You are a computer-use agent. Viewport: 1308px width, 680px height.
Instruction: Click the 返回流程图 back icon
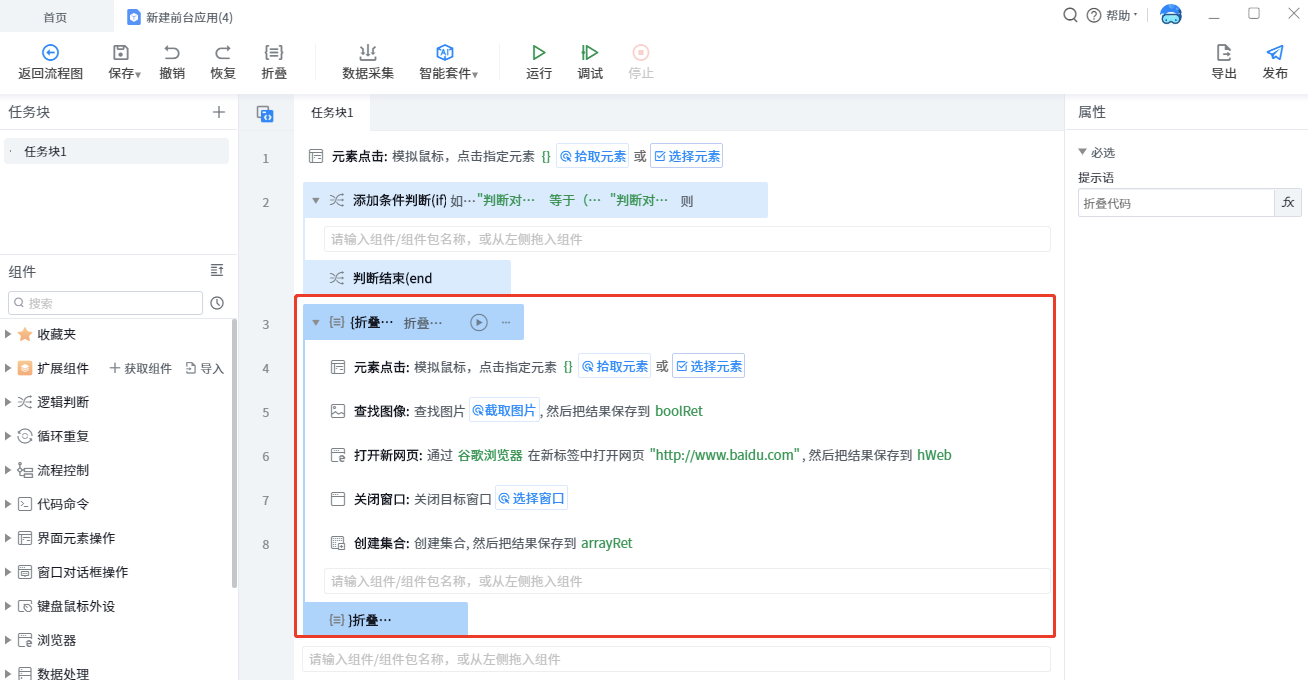pos(50,53)
